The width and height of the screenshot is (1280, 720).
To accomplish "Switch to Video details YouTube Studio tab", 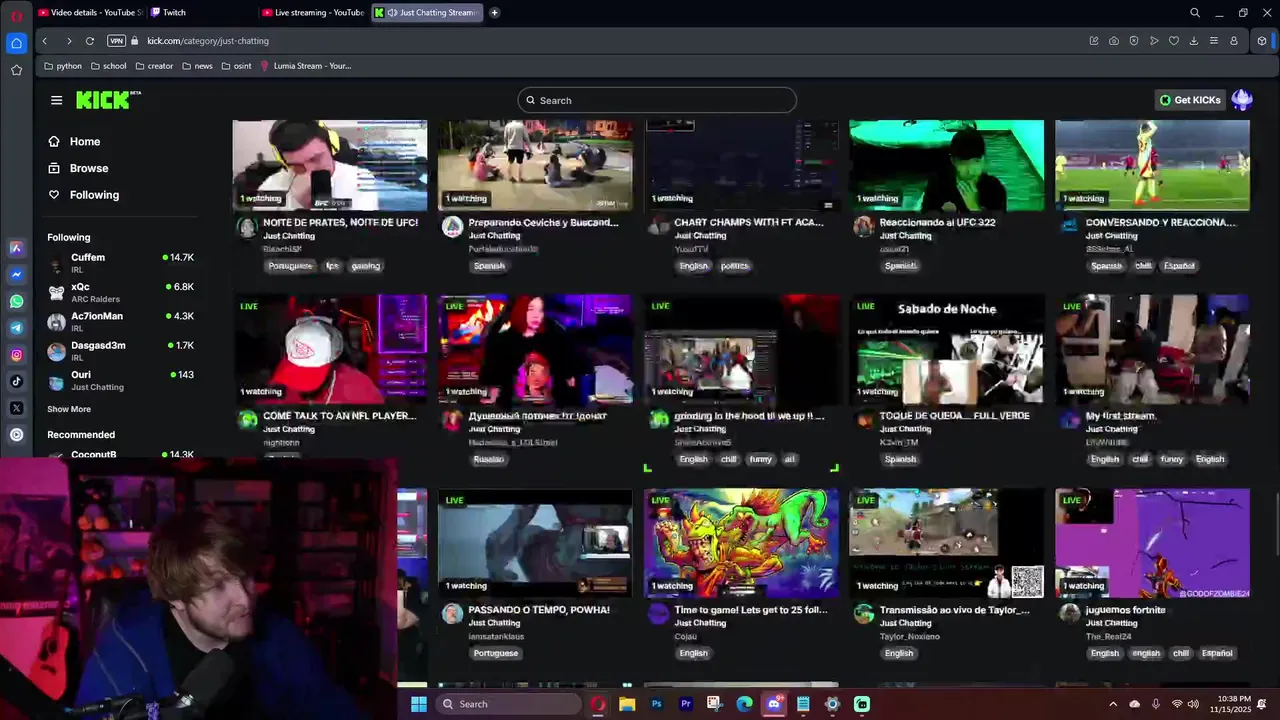I will pyautogui.click(x=90, y=13).
